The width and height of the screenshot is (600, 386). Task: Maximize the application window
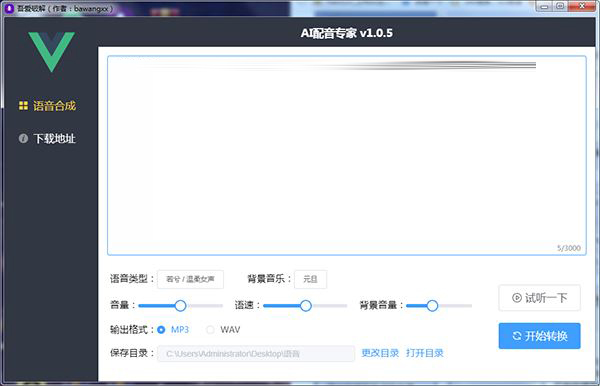click(560, 6)
